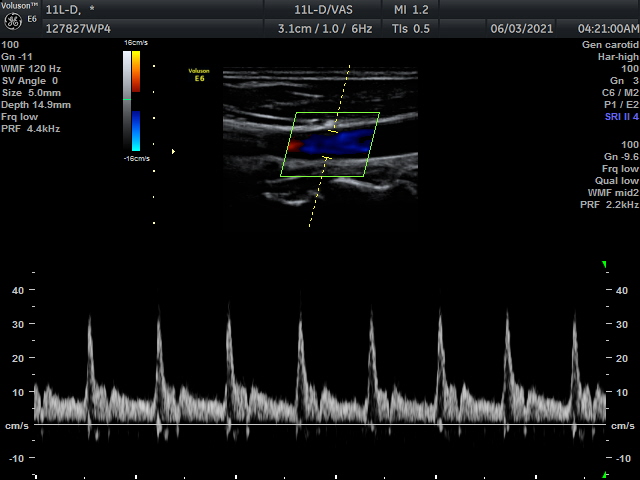Click the focus arrow marker left of image

click(173, 151)
